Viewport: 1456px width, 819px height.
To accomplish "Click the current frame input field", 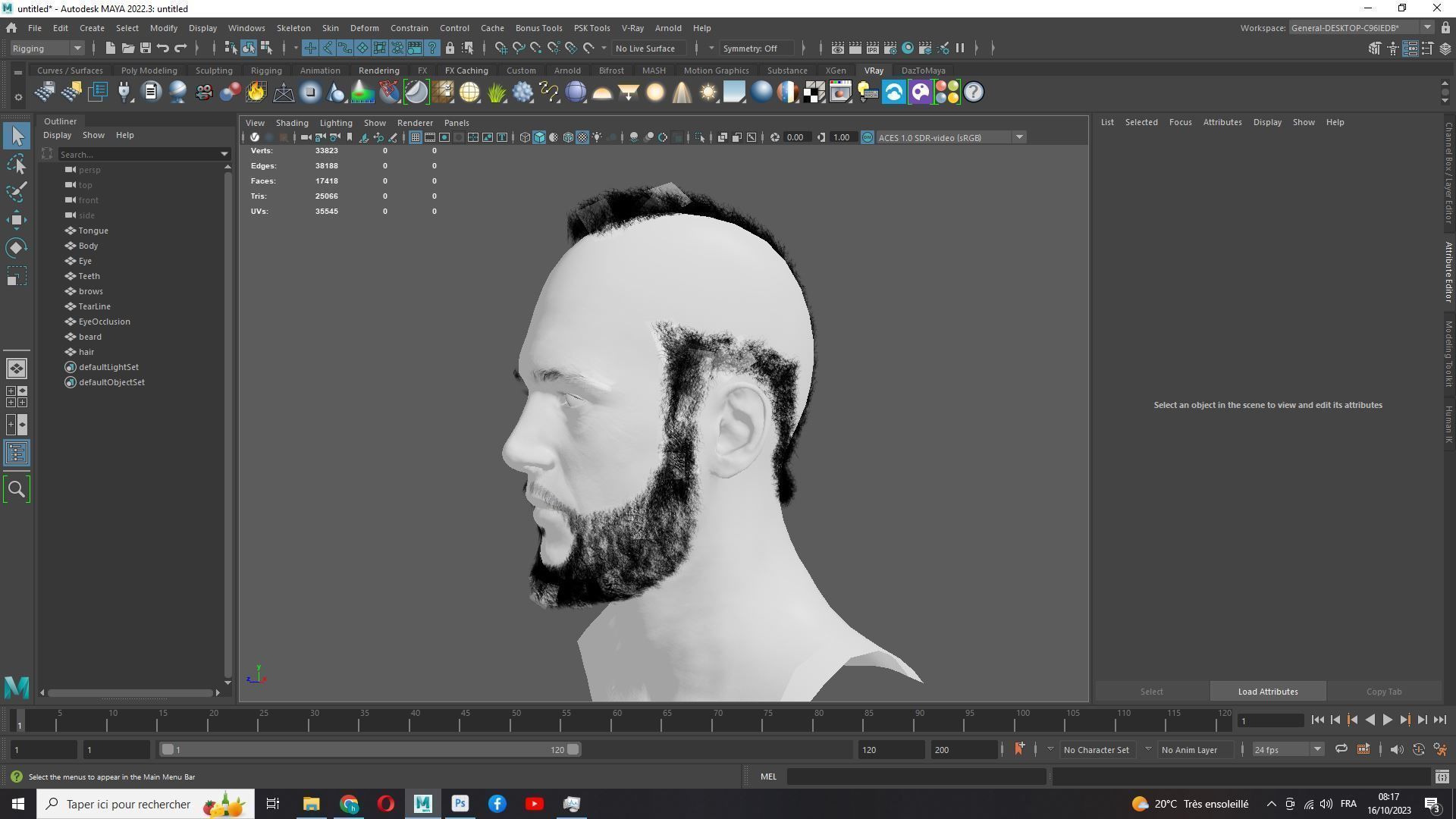I will click(1270, 720).
